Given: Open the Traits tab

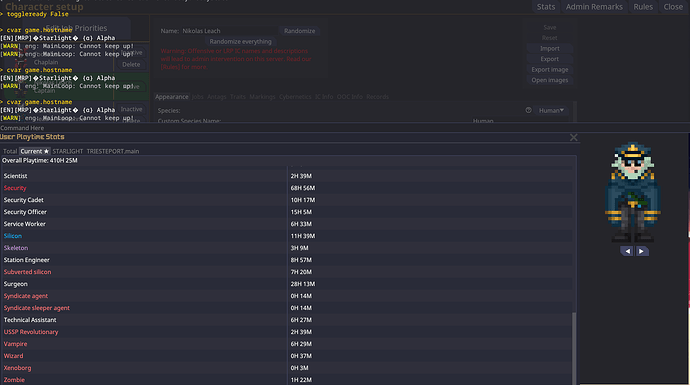Looking at the screenshot, I should pyautogui.click(x=238, y=97).
